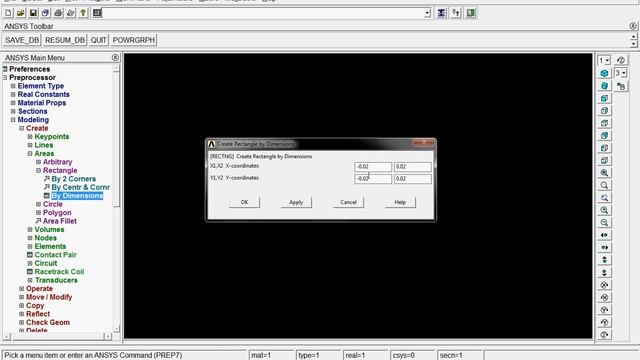Collapse the ANSYS Toolbar panel icon
Screen dimensions: 640x360
click(633, 26)
